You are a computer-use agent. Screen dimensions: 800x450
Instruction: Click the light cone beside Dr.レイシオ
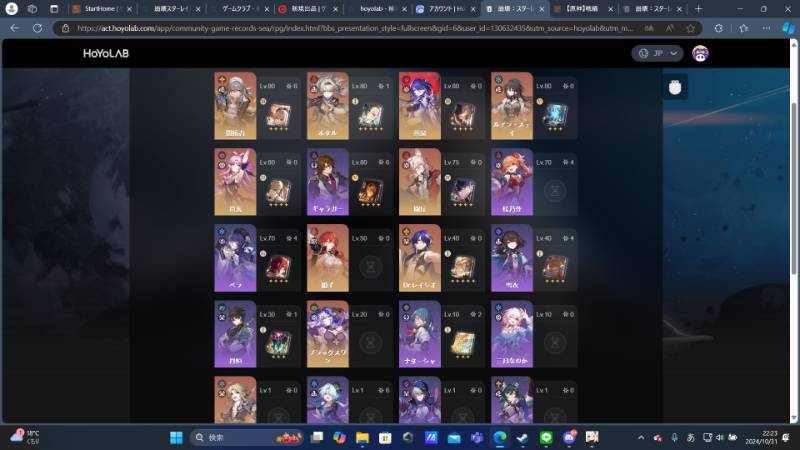click(463, 268)
